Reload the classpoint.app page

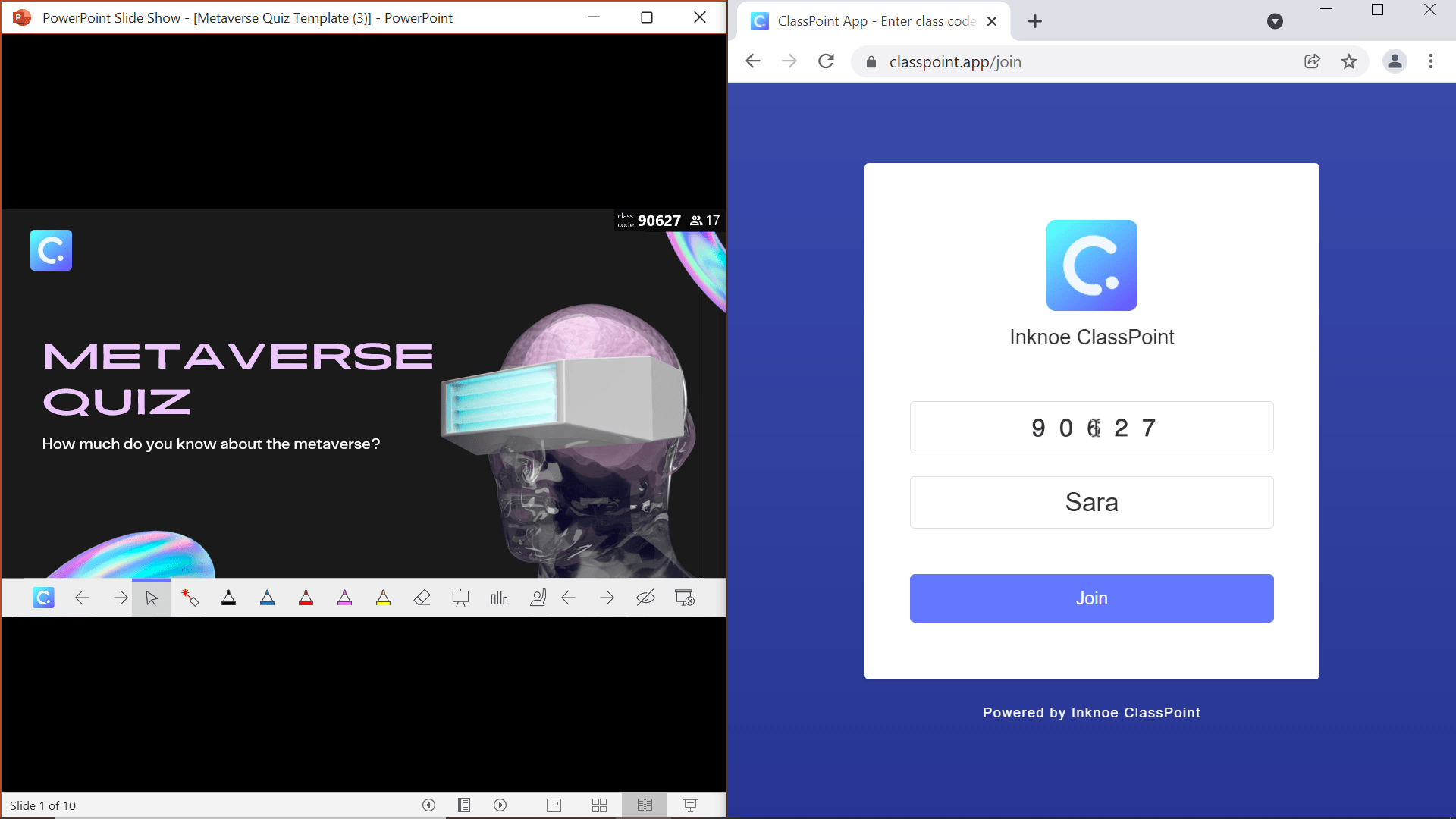[827, 61]
